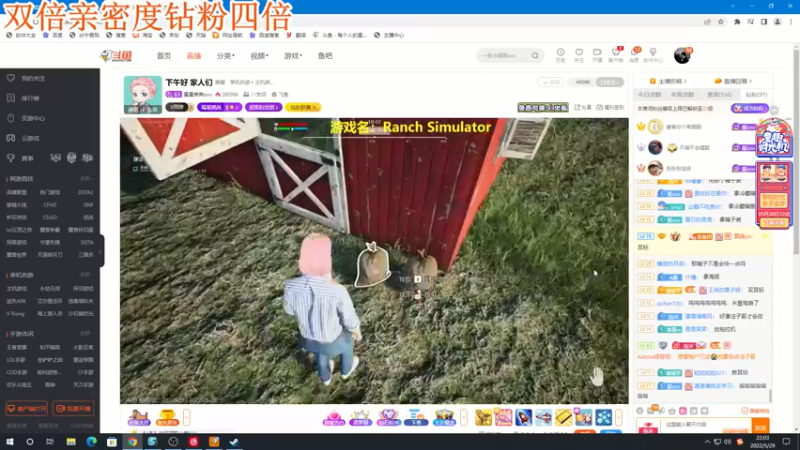Click the purple become diamond fan button
800x450 pixels.
pos(749,108)
